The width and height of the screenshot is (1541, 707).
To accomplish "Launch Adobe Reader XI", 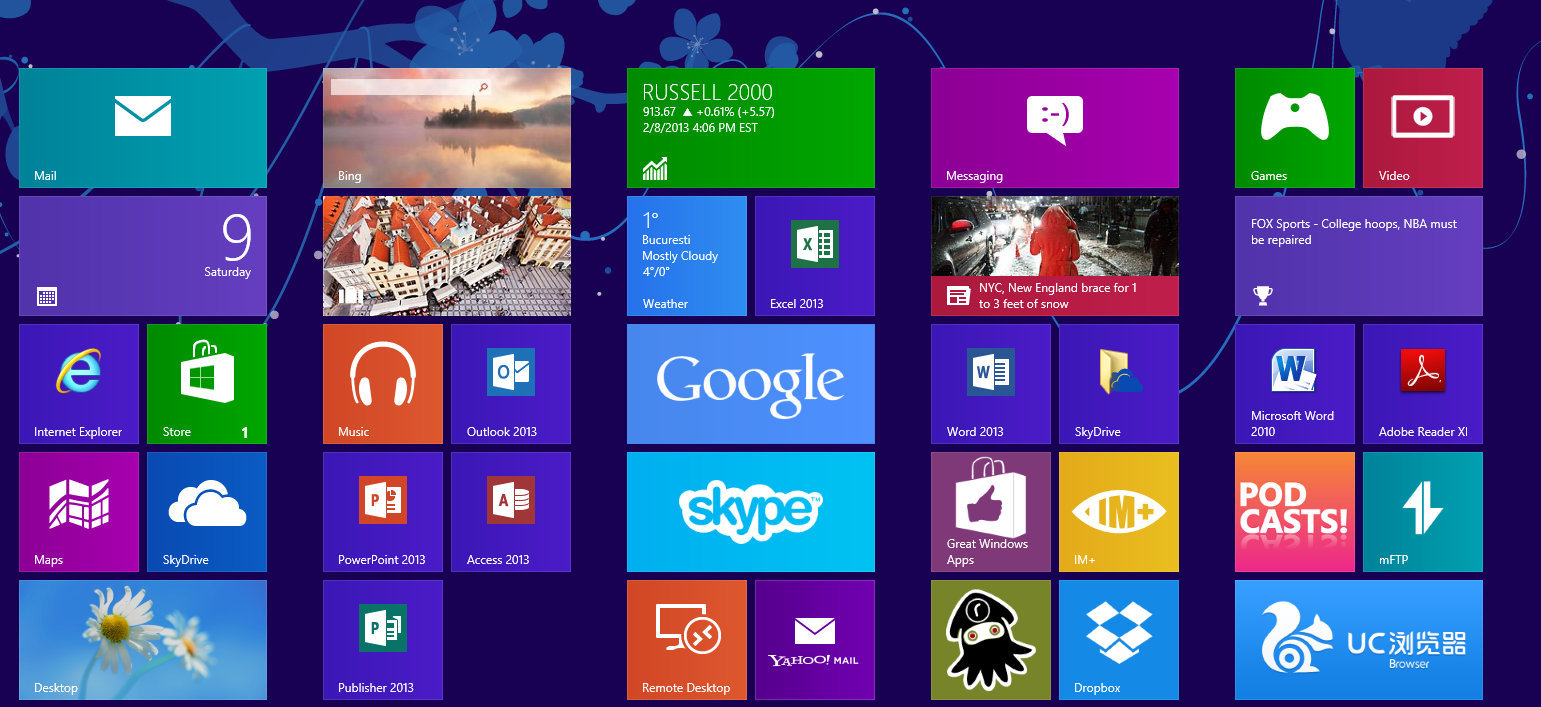I will pos(1422,383).
